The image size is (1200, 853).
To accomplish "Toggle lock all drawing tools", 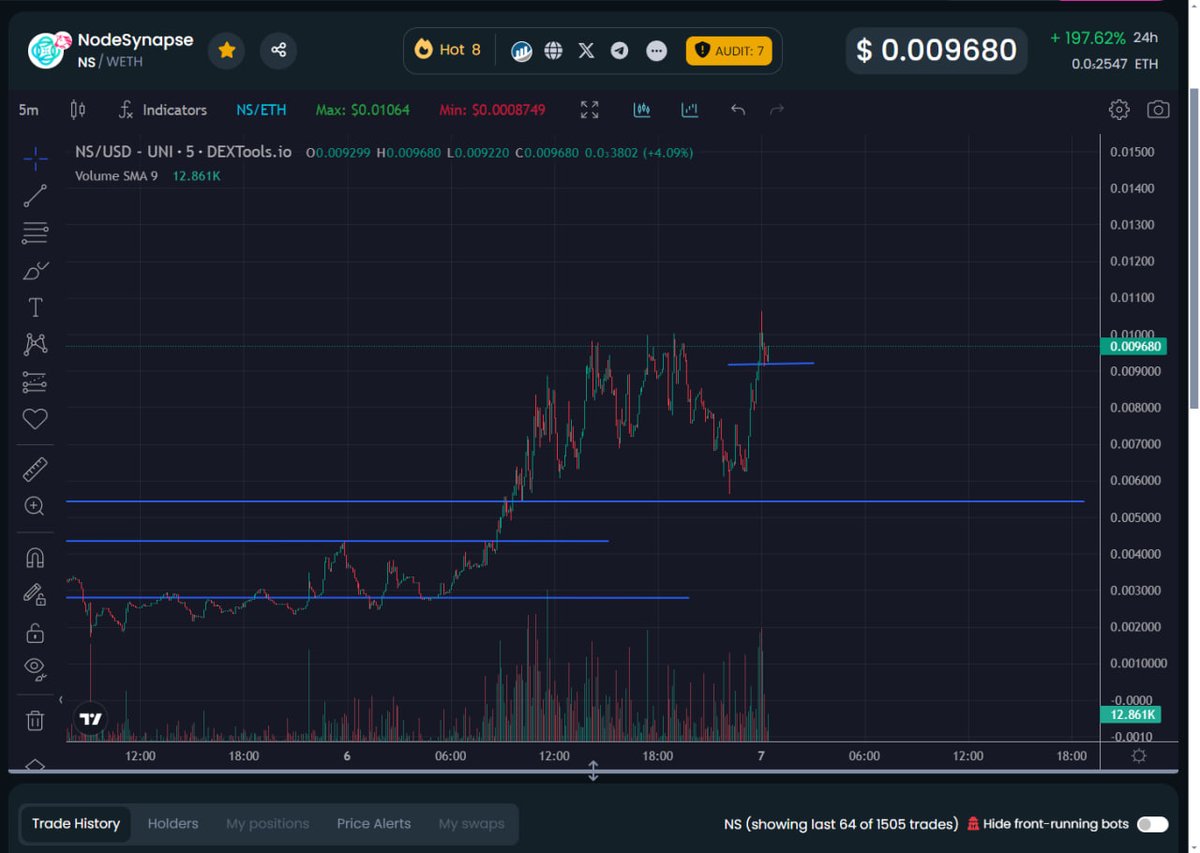I will [x=35, y=632].
